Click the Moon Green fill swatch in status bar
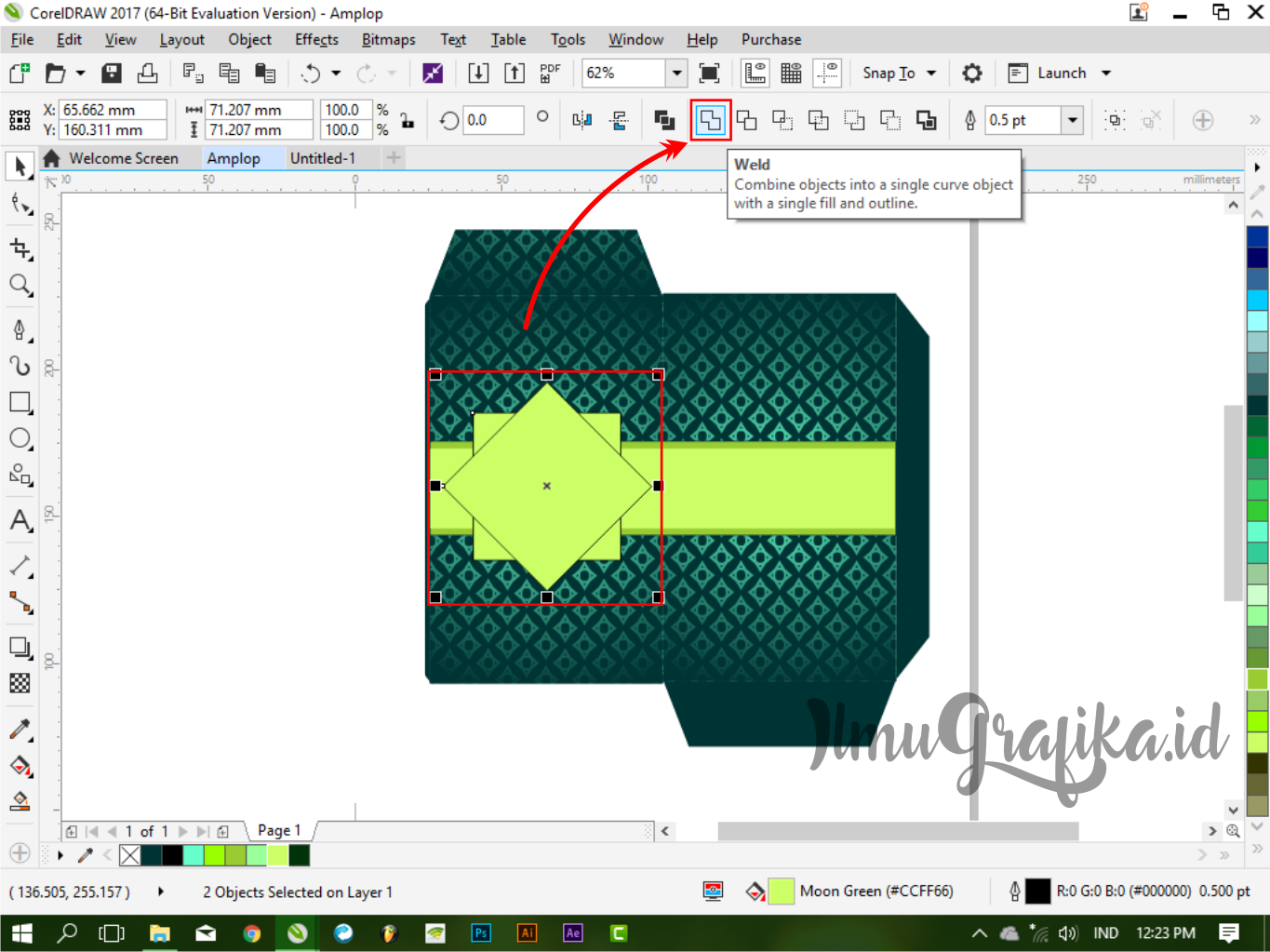Screen dimensions: 1270x952 [x=782, y=892]
